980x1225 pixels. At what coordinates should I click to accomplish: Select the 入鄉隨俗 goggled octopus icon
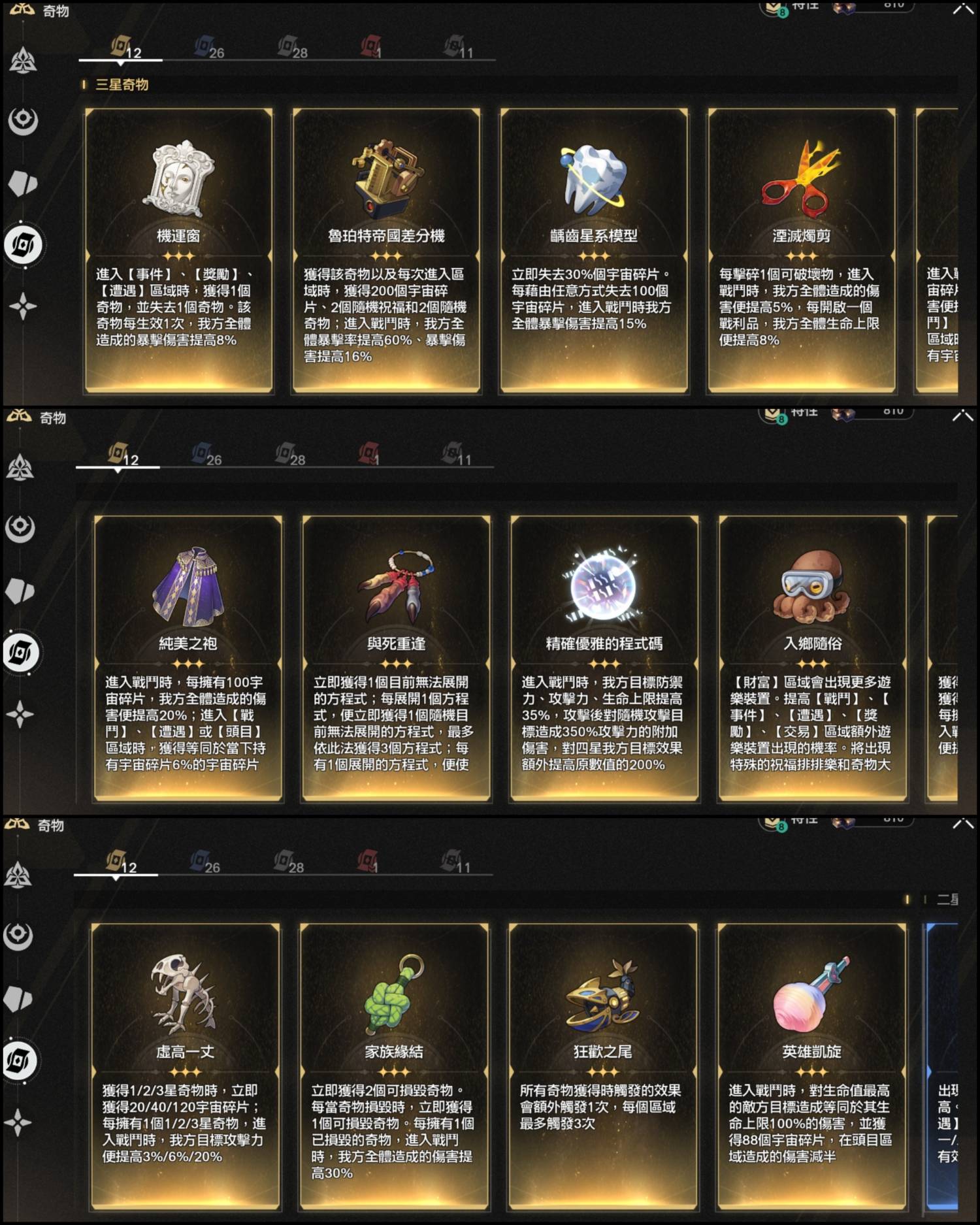pyautogui.click(x=812, y=587)
